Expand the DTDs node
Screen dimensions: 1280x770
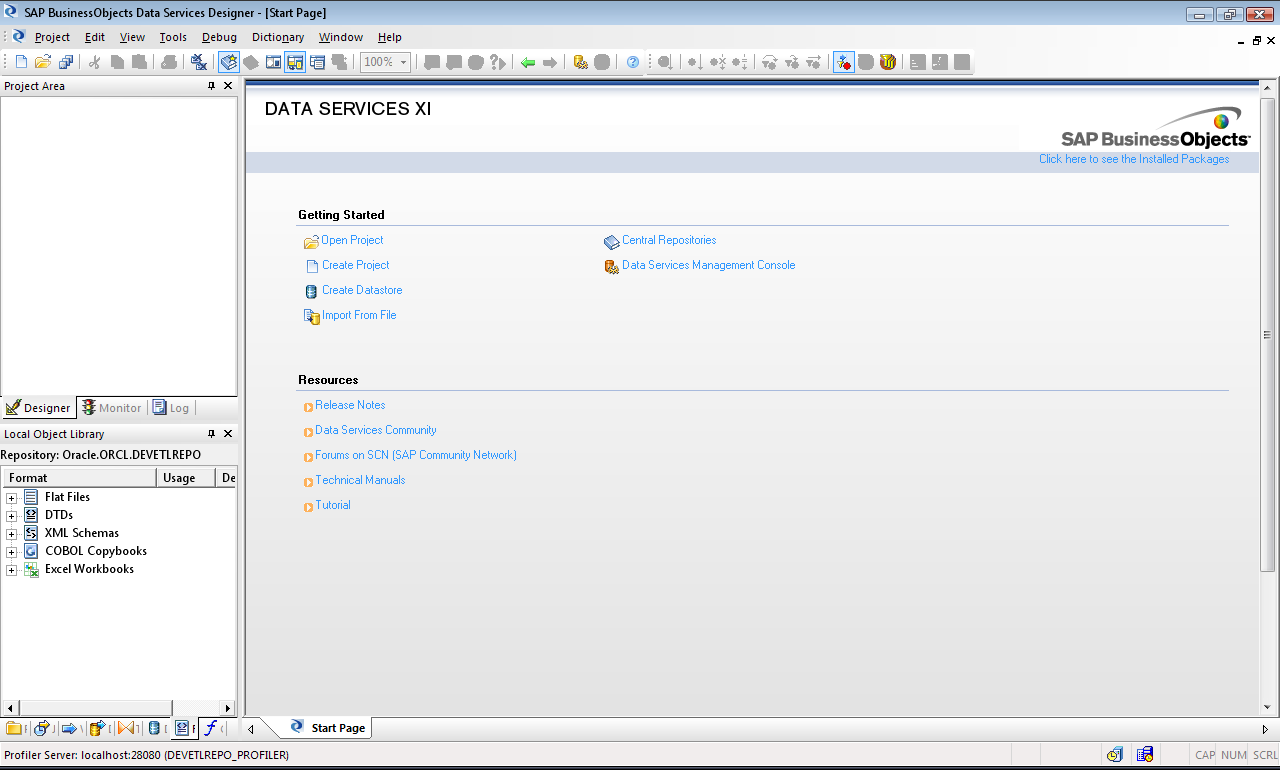[x=12, y=516]
